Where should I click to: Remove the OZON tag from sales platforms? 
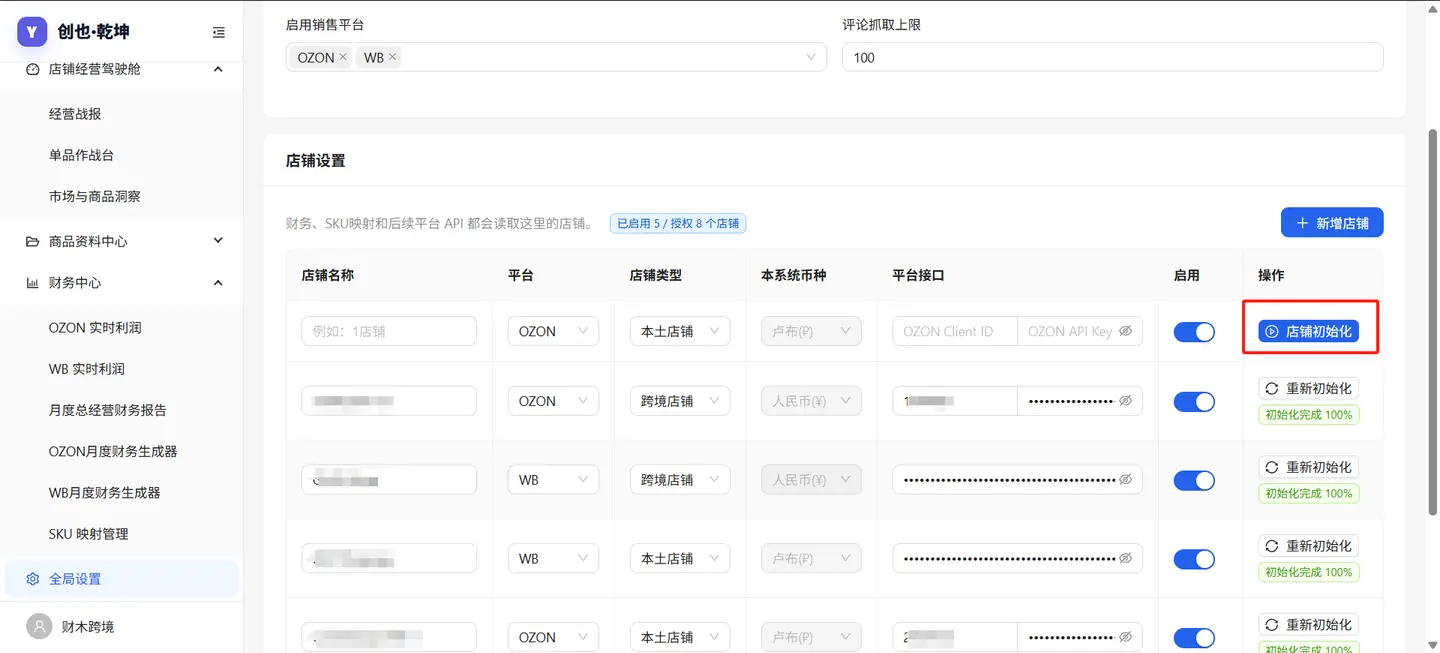point(343,57)
